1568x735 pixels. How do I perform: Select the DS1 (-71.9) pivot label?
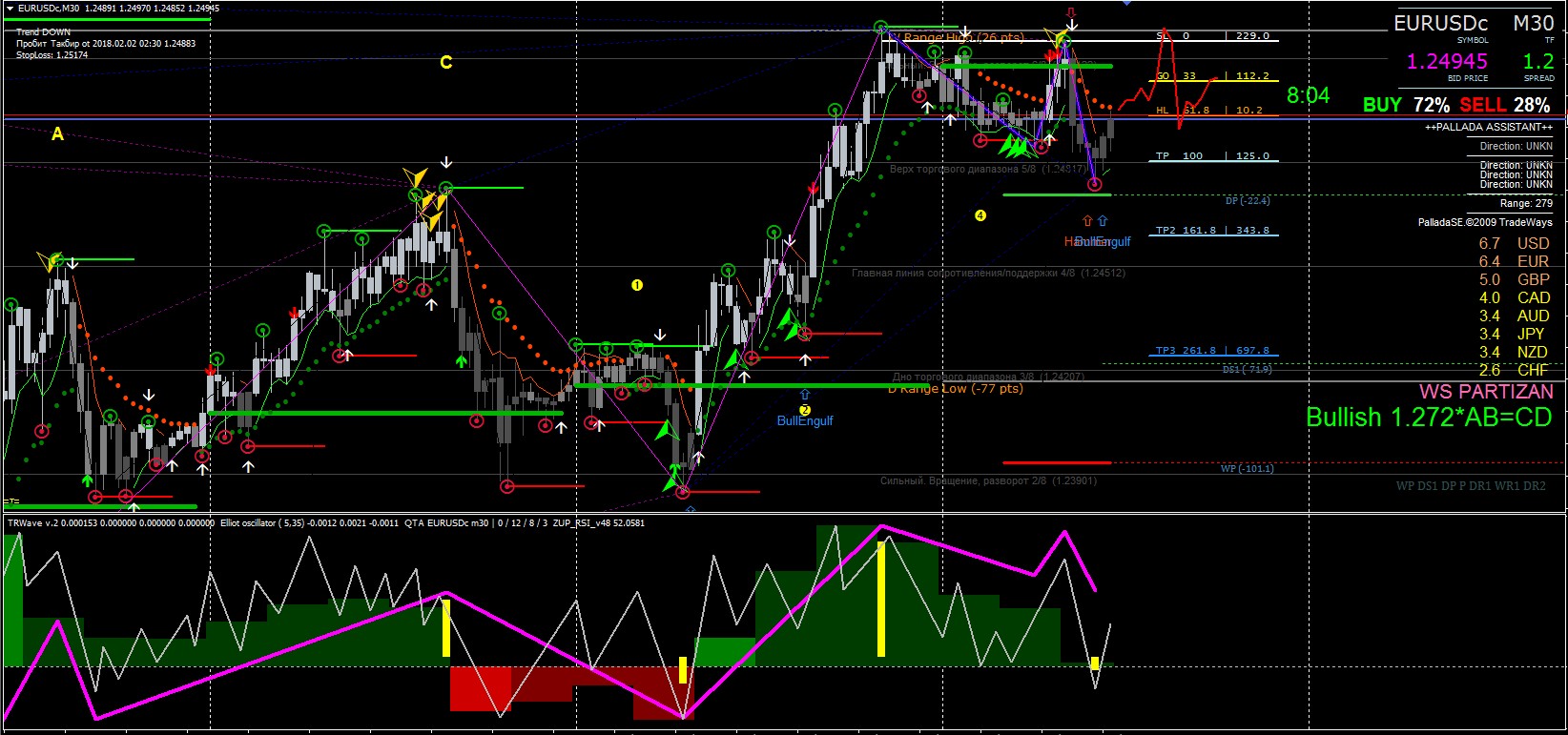(x=1248, y=370)
